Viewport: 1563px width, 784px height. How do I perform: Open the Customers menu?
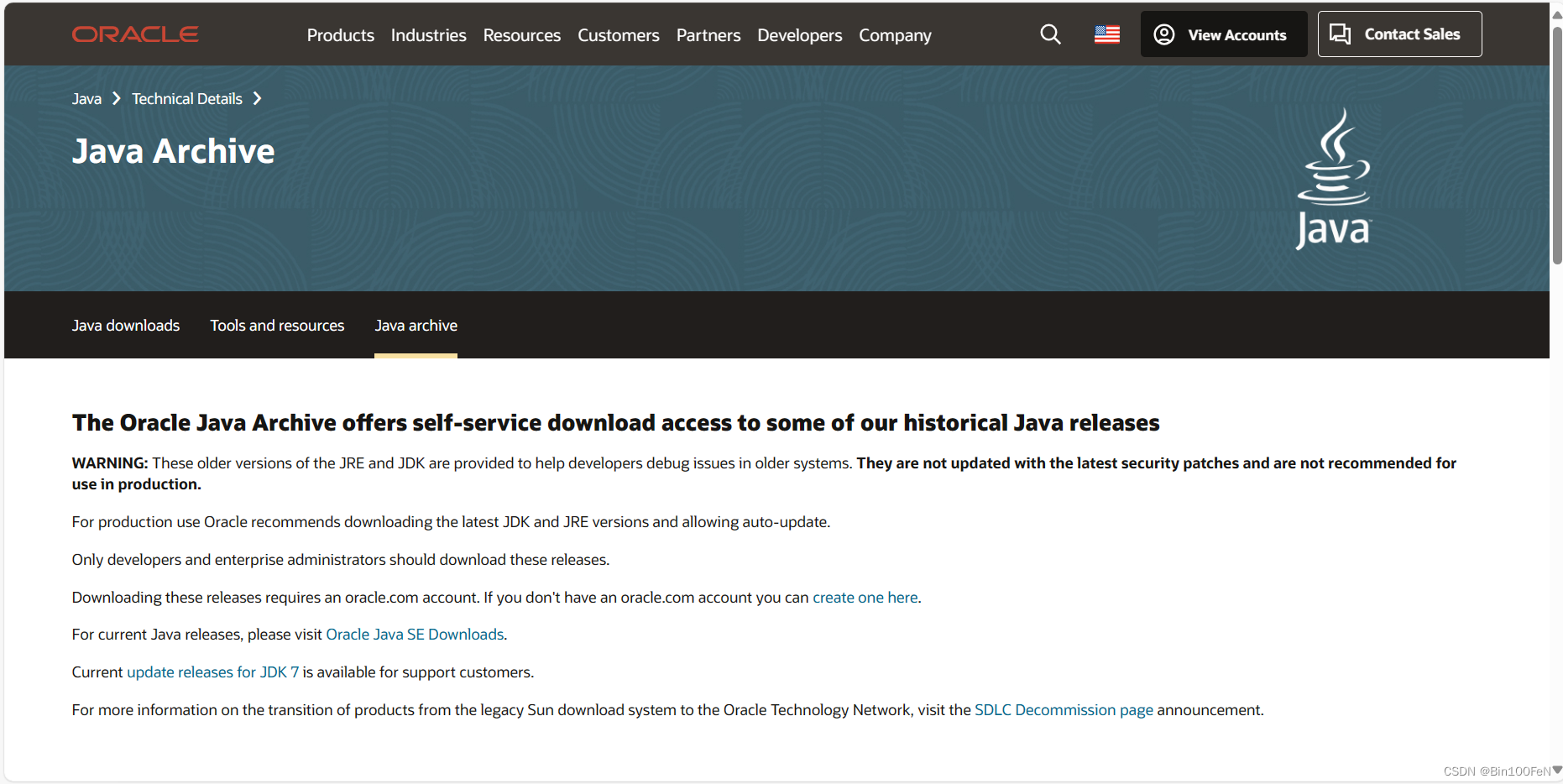[618, 35]
